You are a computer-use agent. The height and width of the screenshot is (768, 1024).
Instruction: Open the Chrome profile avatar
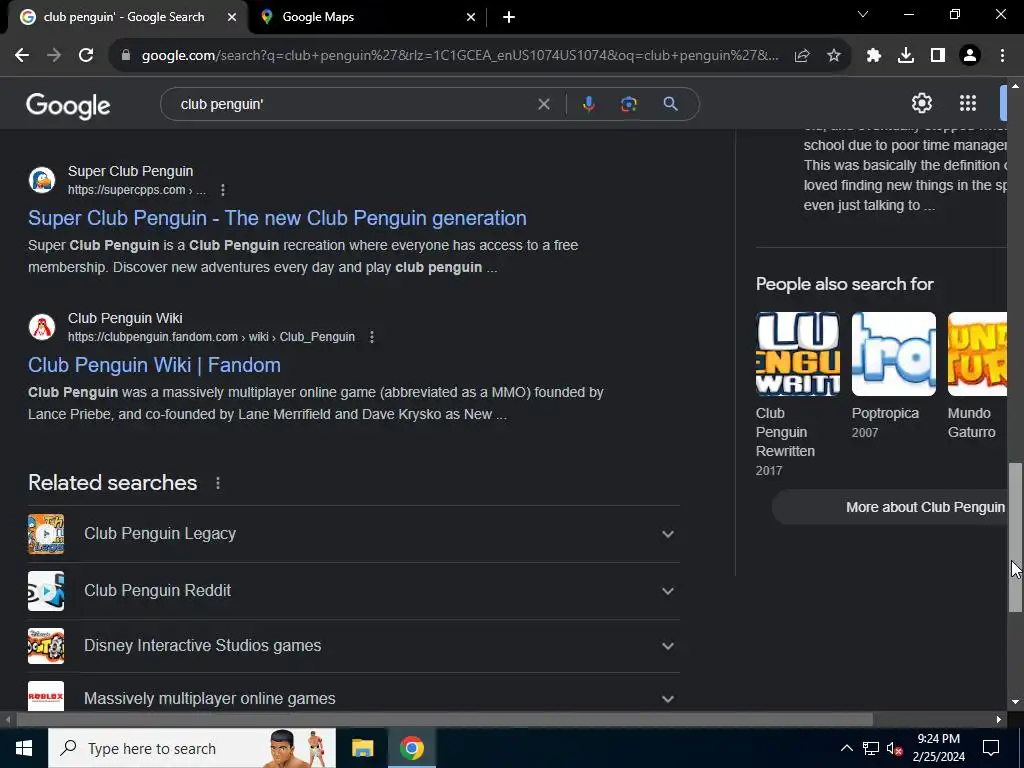[x=970, y=56]
